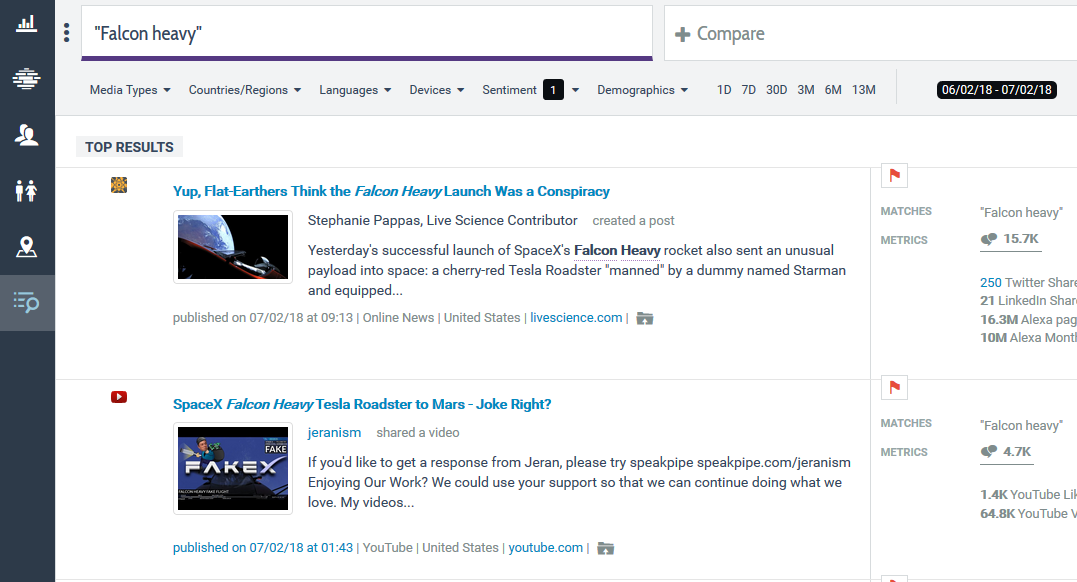Click the livescience source icon of first result
The height and width of the screenshot is (582, 1077).
click(x=119, y=185)
